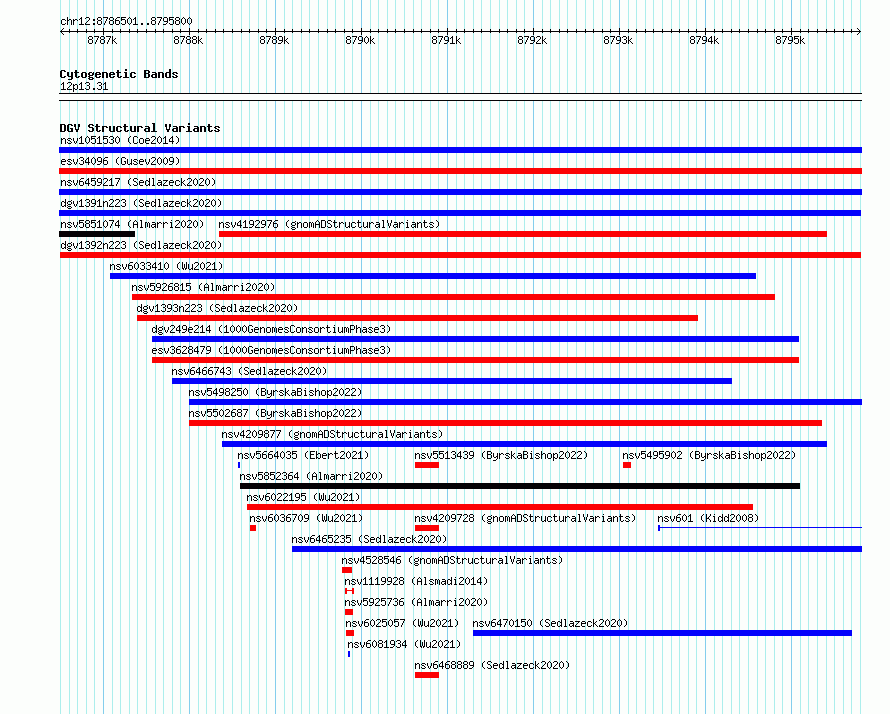This screenshot has height=714, width=890.
Task: Open nsv5926815 (Almarri2020) variant label
Action: coord(203,287)
